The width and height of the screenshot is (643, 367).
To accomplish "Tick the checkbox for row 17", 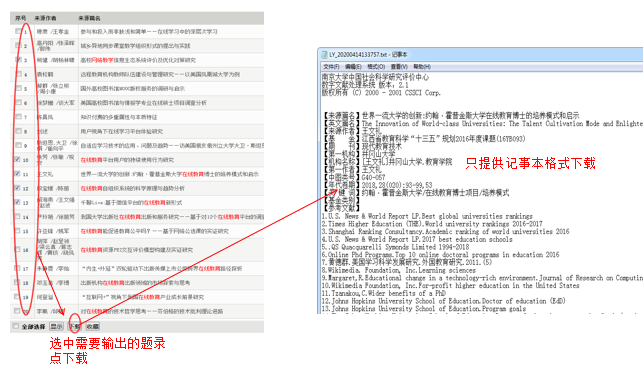I will point(17,268).
